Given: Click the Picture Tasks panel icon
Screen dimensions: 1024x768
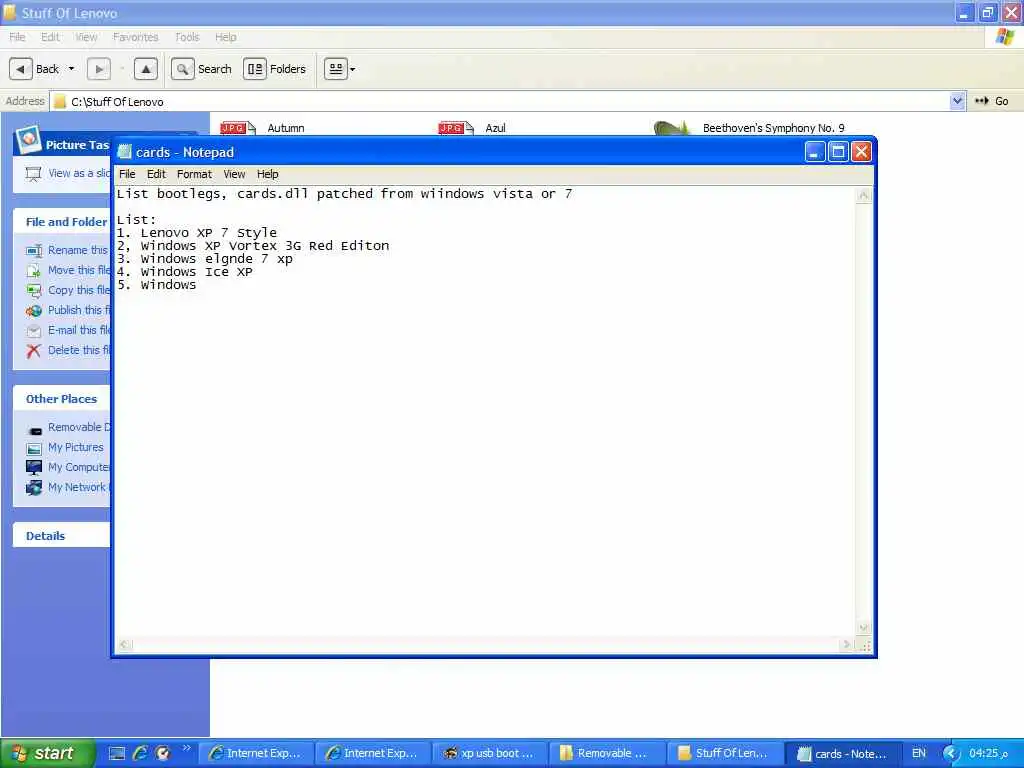Looking at the screenshot, I should point(29,139).
